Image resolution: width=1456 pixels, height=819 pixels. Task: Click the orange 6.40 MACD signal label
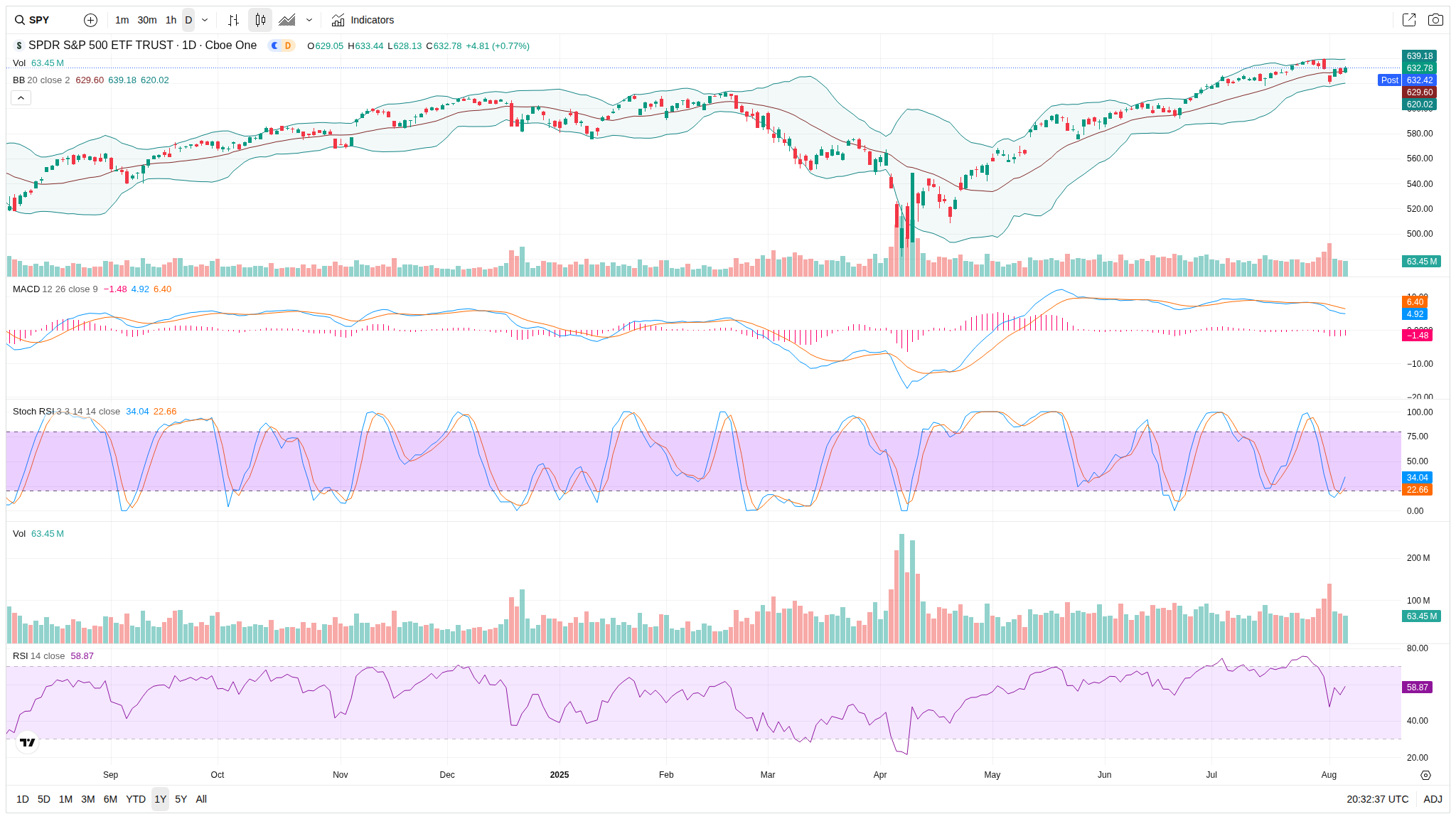click(1415, 302)
